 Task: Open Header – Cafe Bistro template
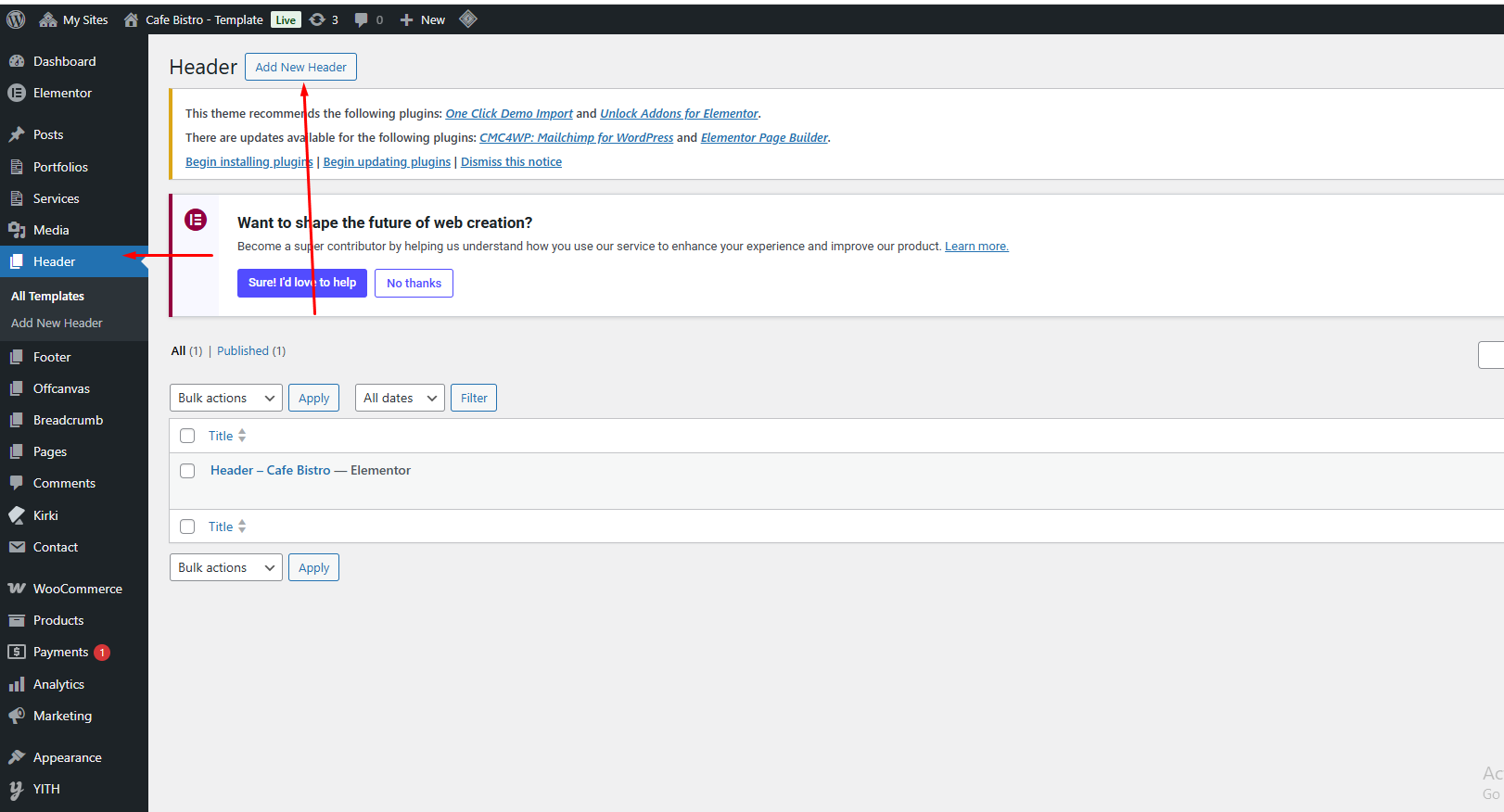click(270, 470)
